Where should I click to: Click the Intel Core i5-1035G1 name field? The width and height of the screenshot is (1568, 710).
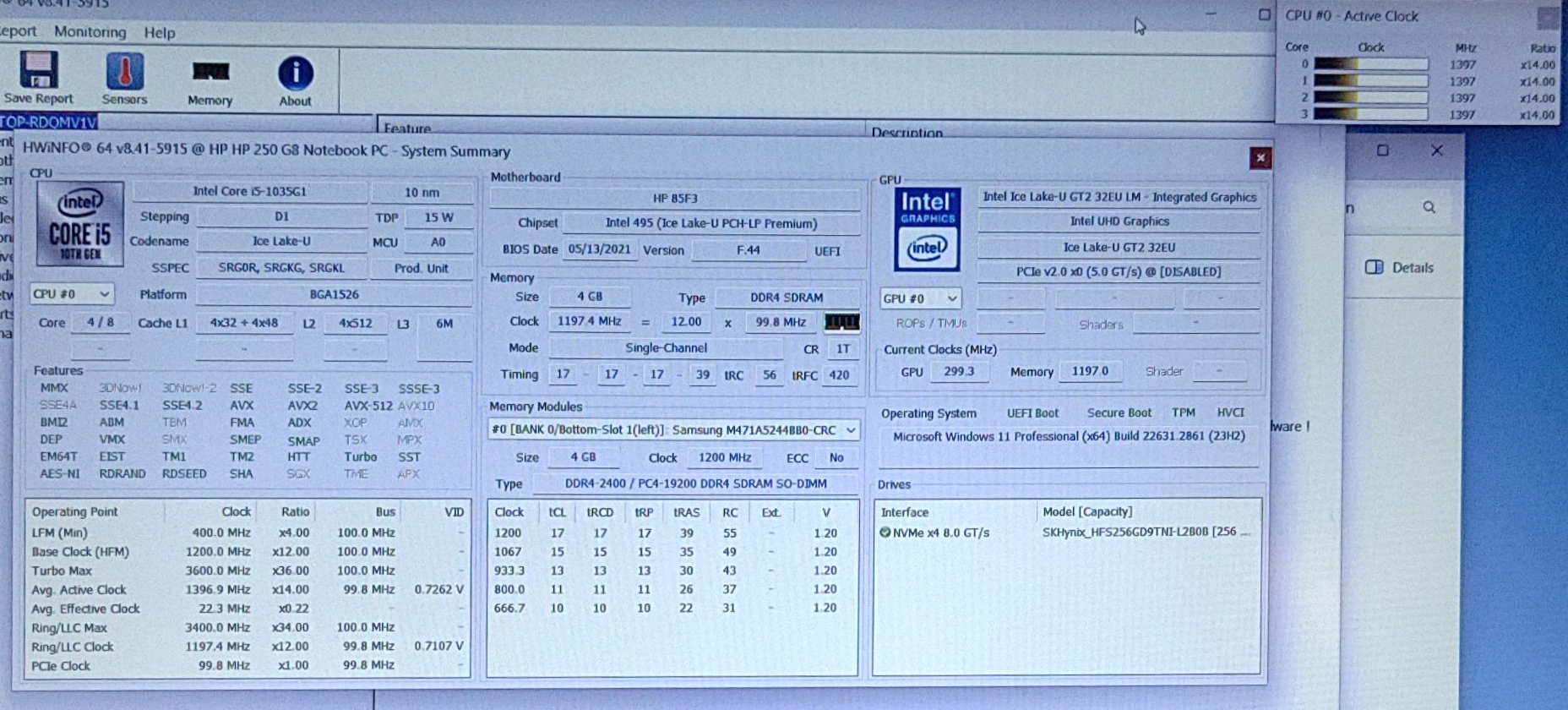click(x=250, y=192)
